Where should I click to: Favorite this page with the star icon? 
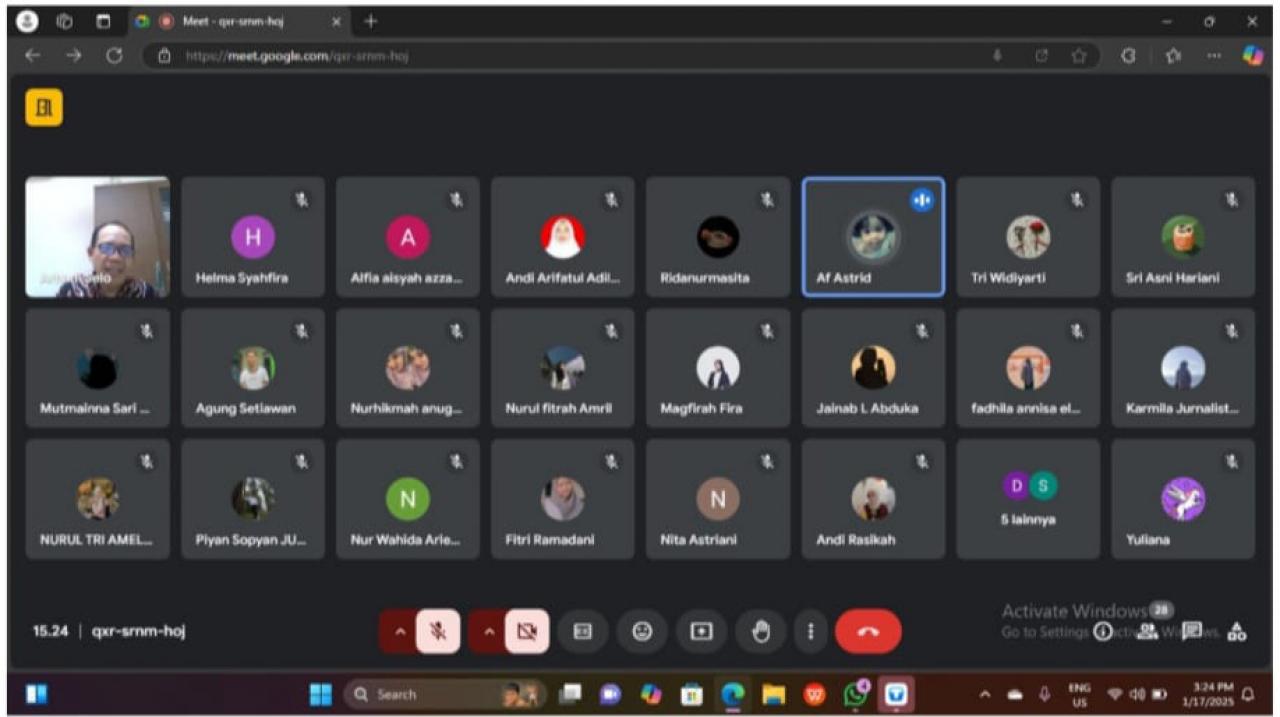(x=1079, y=56)
